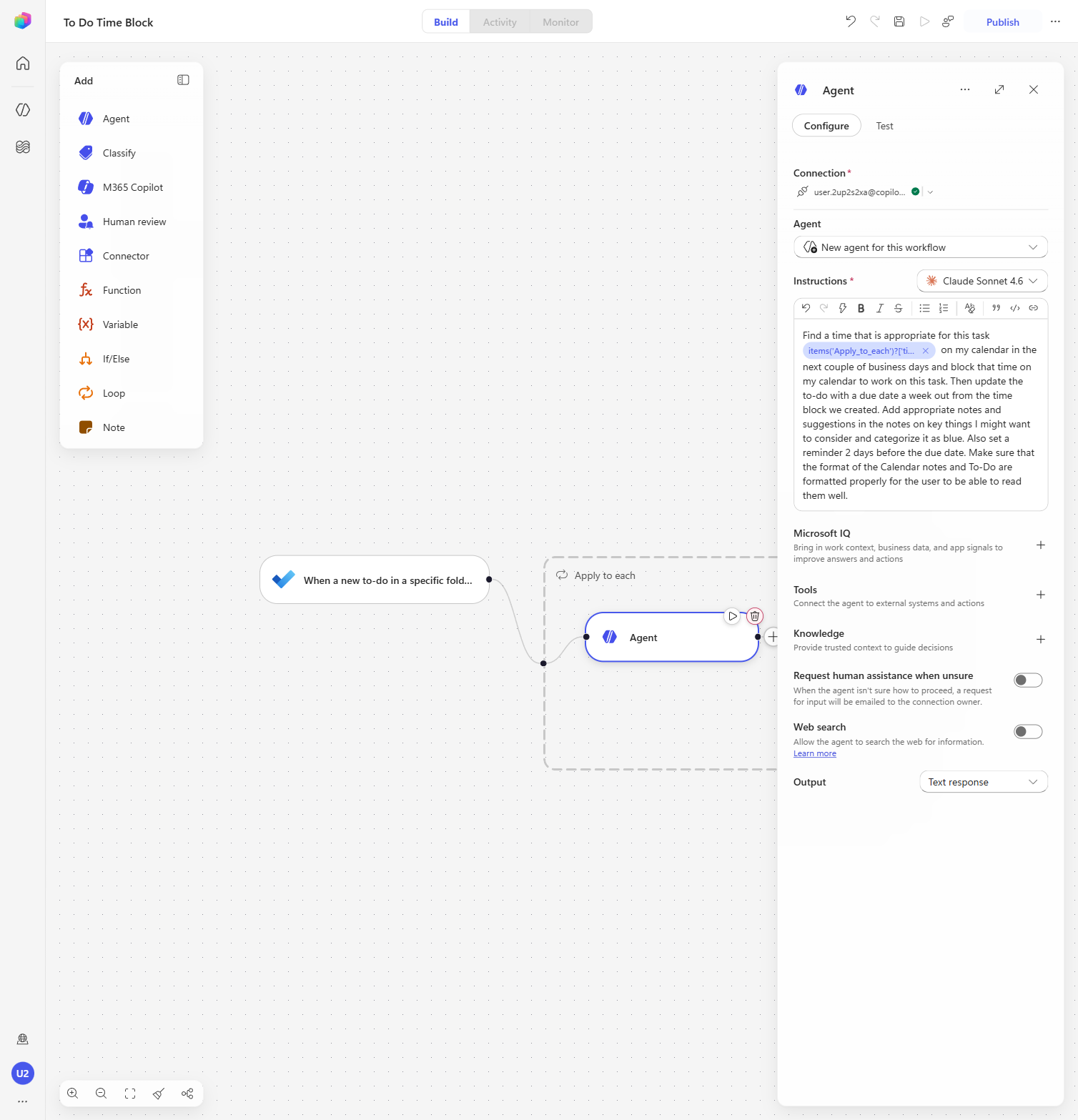Open the Home icon in left sidebar
Image resolution: width=1078 pixels, height=1120 pixels.
click(x=23, y=63)
